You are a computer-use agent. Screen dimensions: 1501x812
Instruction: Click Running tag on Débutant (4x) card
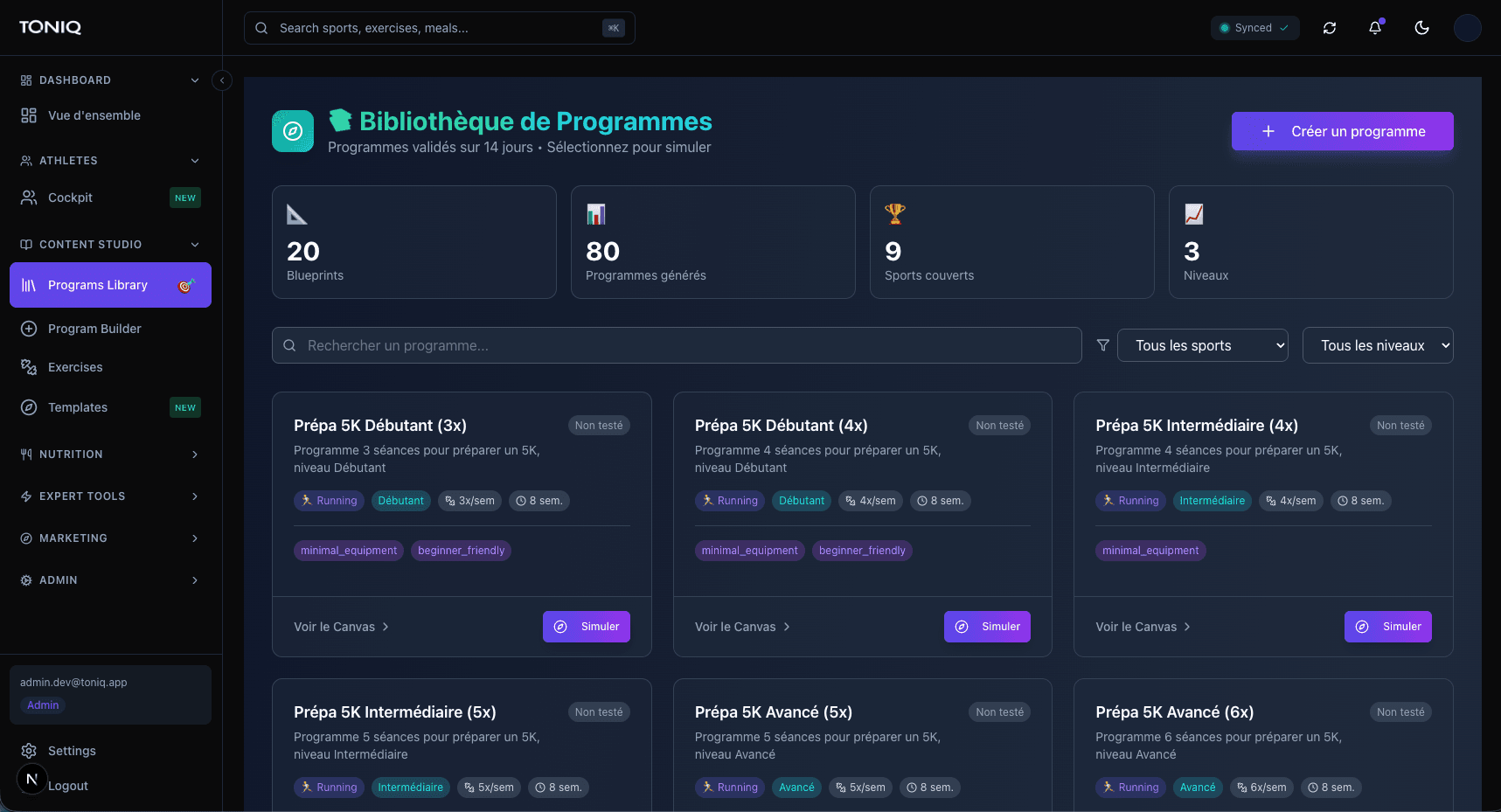tap(728, 501)
